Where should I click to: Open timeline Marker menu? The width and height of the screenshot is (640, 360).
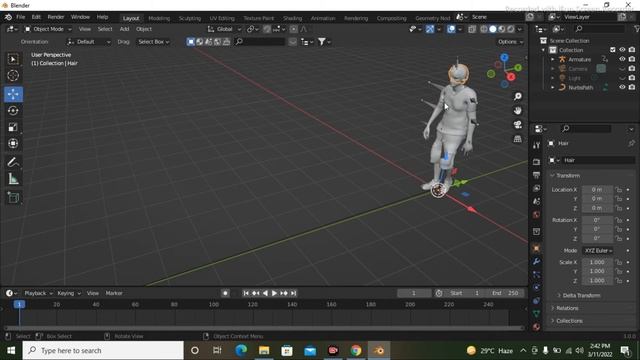coord(114,293)
